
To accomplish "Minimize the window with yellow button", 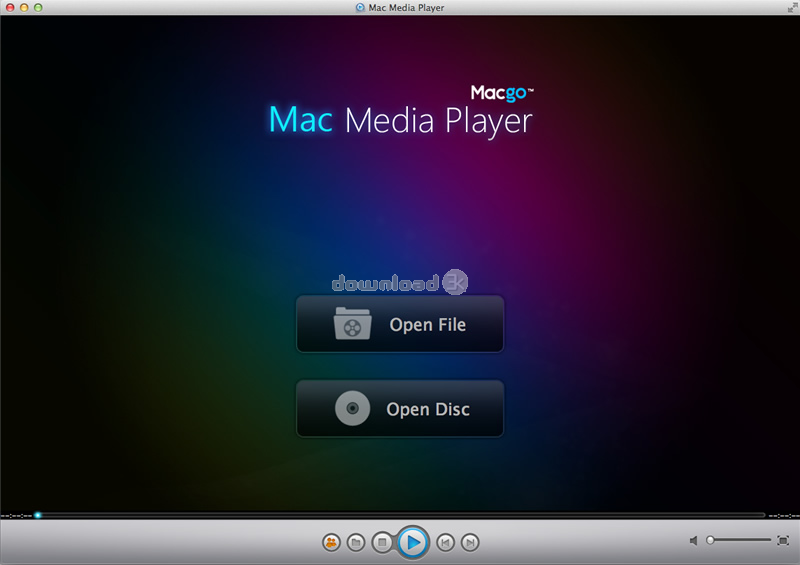I will pos(24,7).
